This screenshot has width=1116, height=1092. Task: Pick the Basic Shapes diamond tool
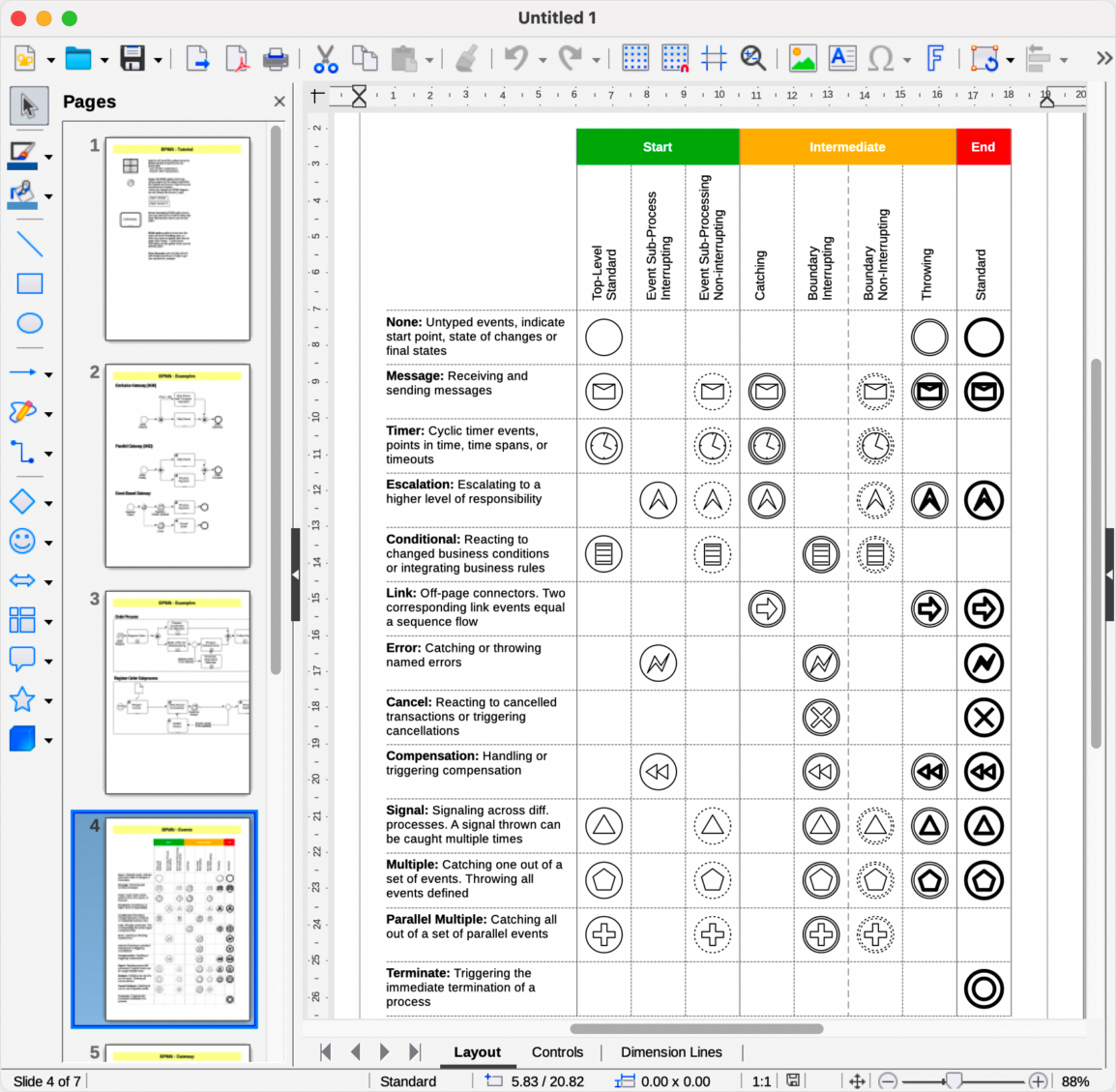click(22, 502)
